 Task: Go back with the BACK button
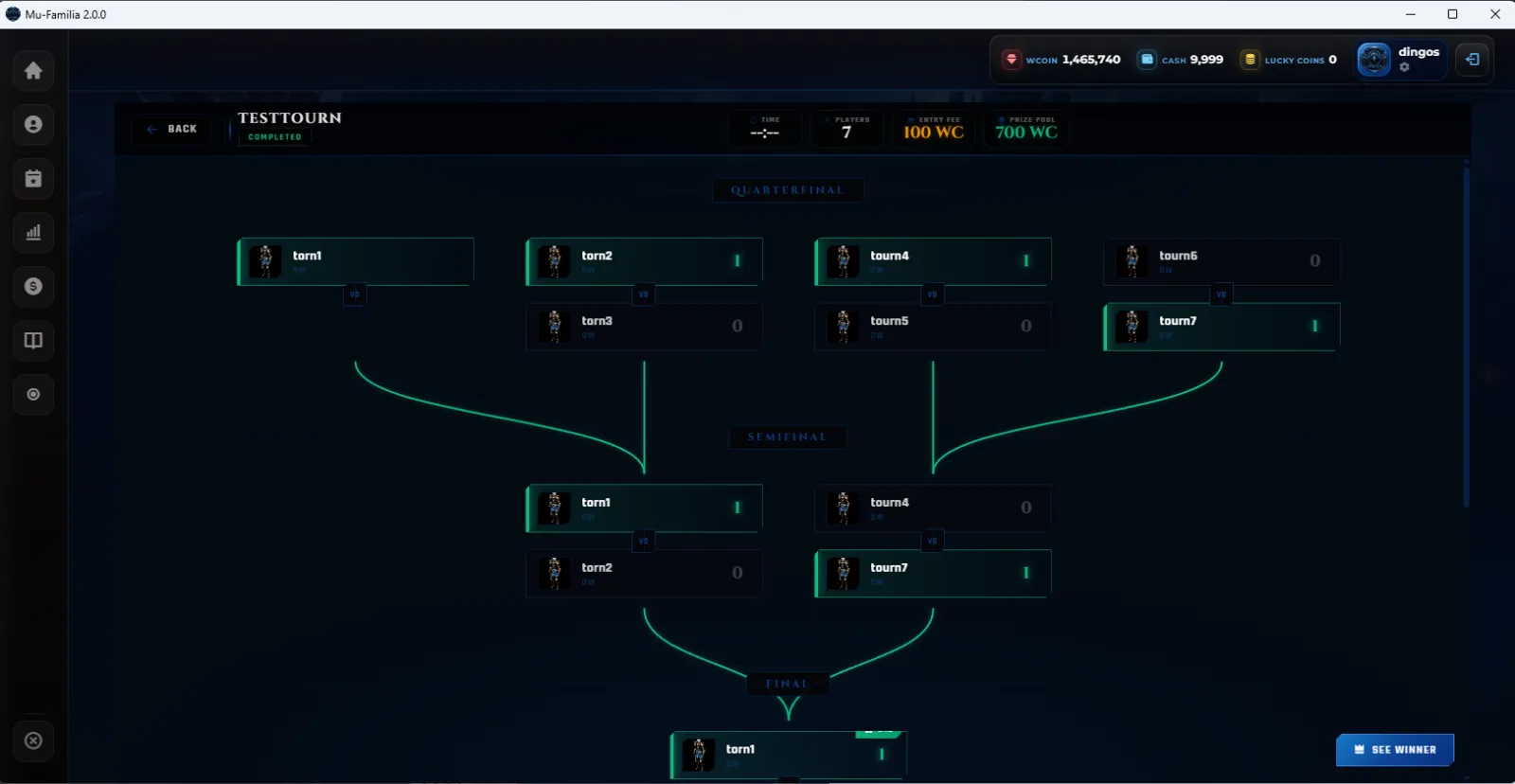tap(172, 129)
